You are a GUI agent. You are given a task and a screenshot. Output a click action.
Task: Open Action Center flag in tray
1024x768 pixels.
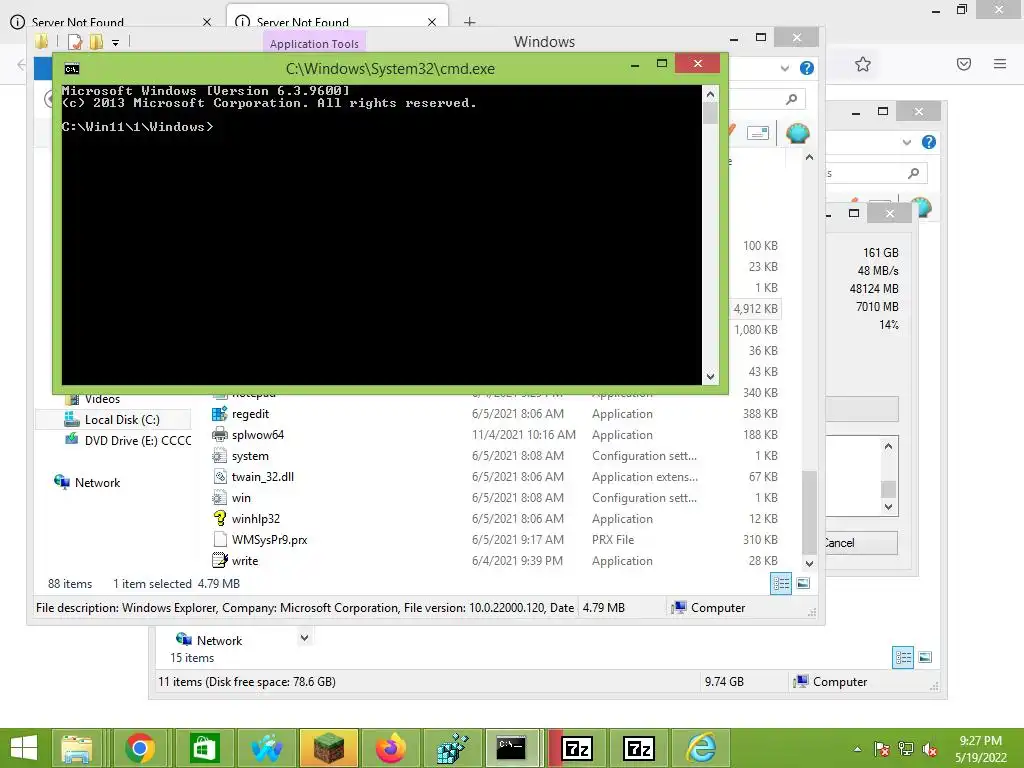(882, 749)
